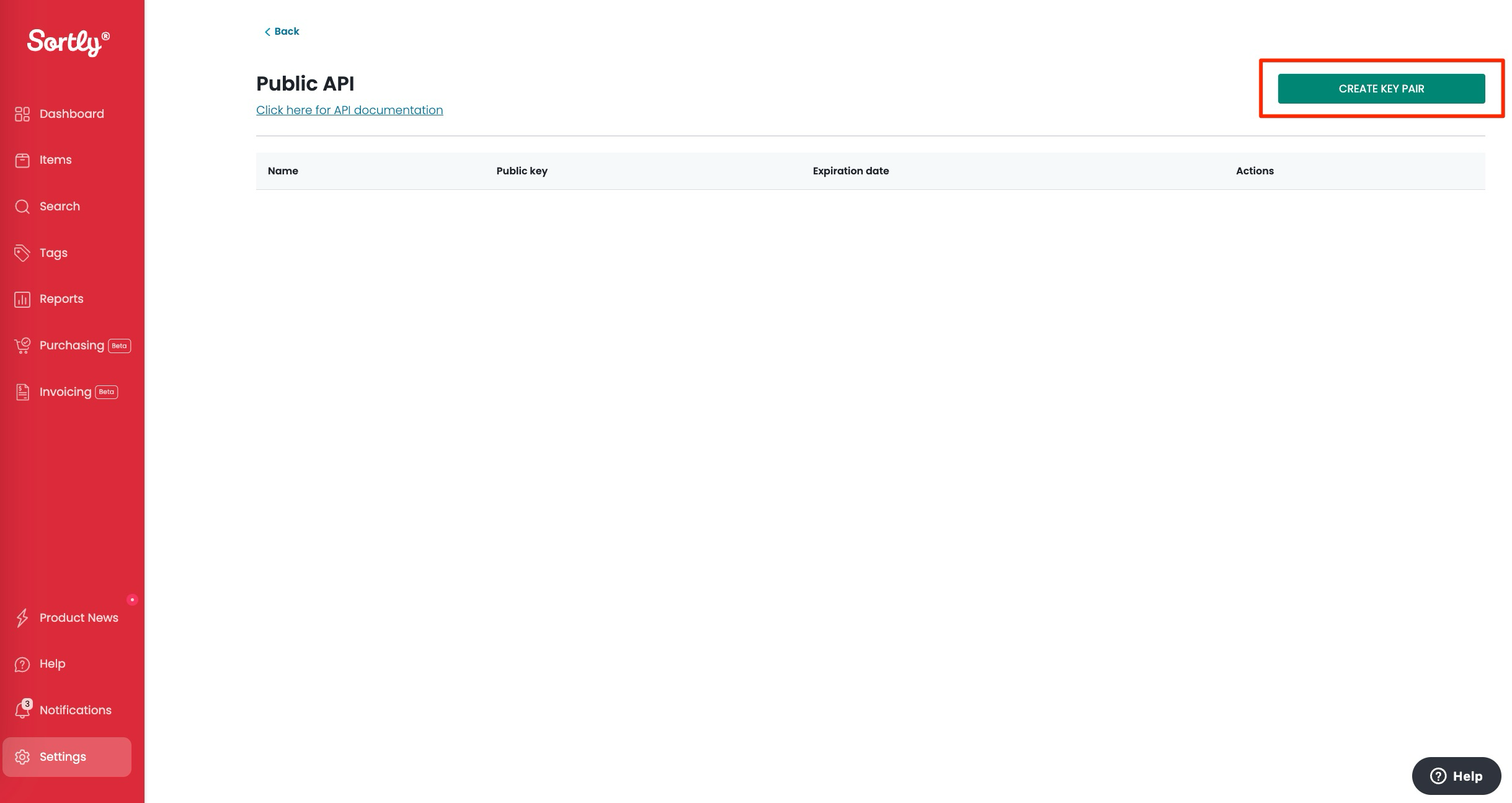Open the Dashboard from the sidebar
The height and width of the screenshot is (803, 1512).
pyautogui.click(x=71, y=114)
